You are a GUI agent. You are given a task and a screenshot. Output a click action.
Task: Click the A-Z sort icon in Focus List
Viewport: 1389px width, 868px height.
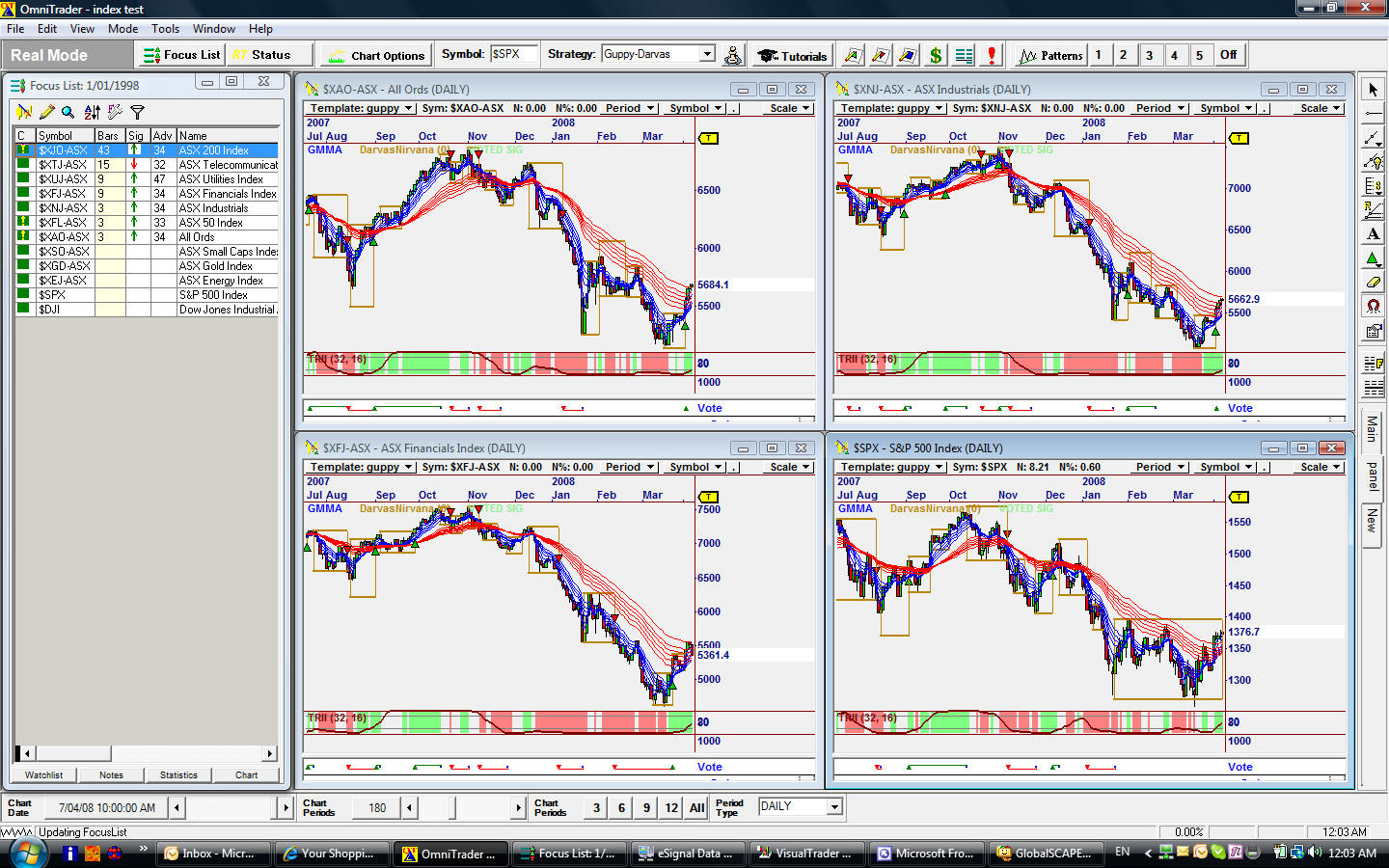coord(92,112)
